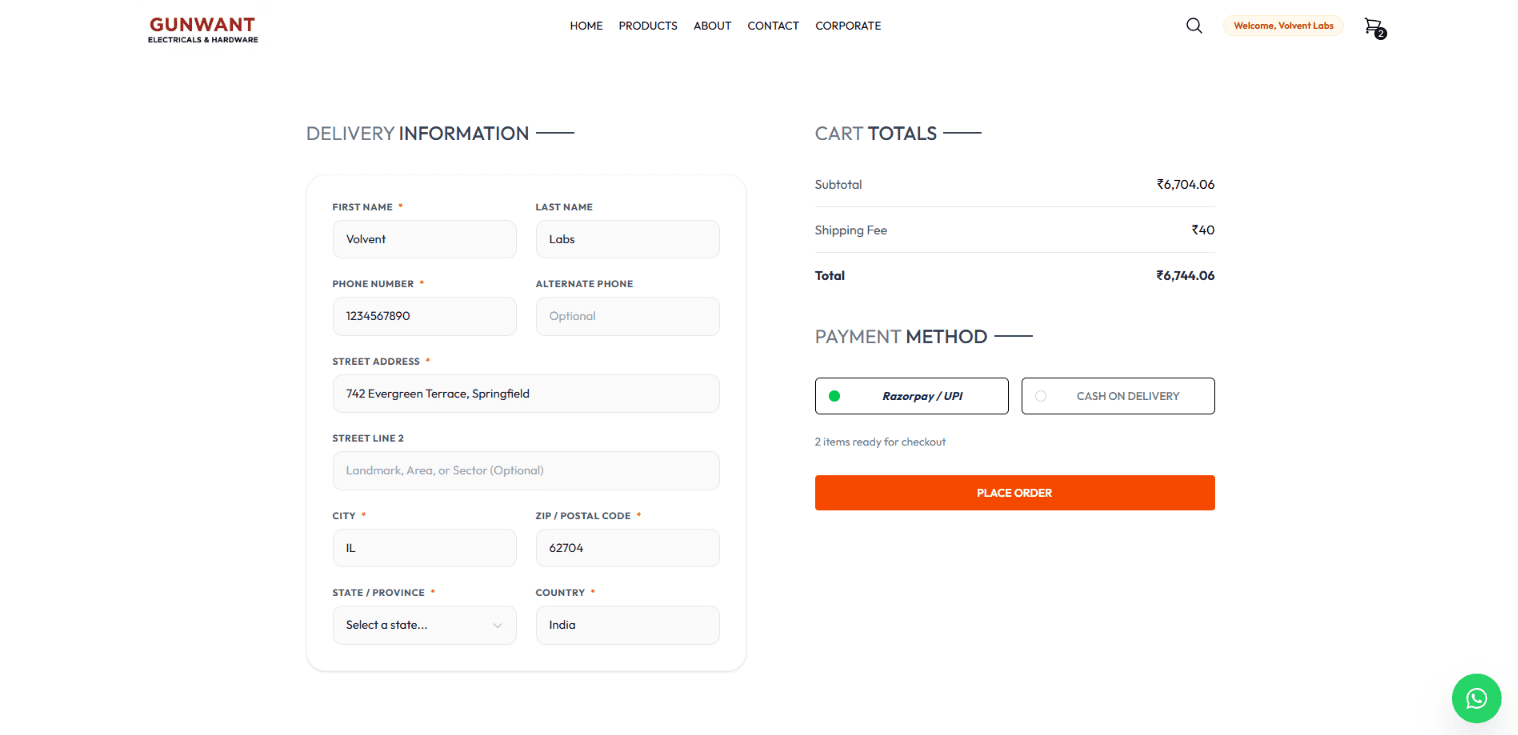This screenshot has height=735, width=1518.
Task: Open the State / Province dropdown
Action: [x=425, y=625]
